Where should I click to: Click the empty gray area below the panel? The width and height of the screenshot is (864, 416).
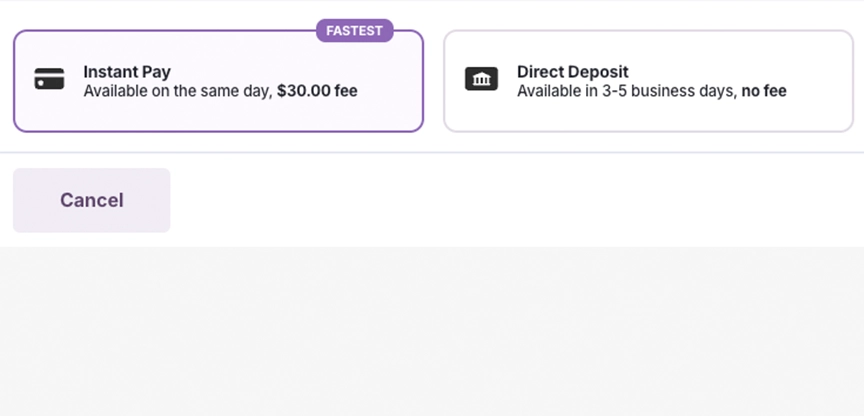pyautogui.click(x=432, y=331)
